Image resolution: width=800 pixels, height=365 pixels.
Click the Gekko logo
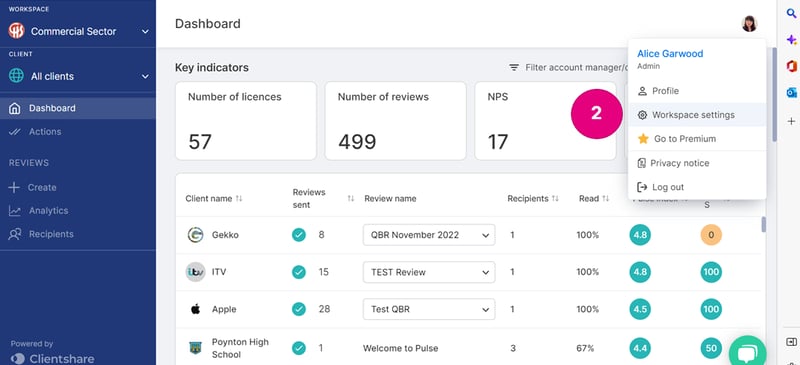195,235
